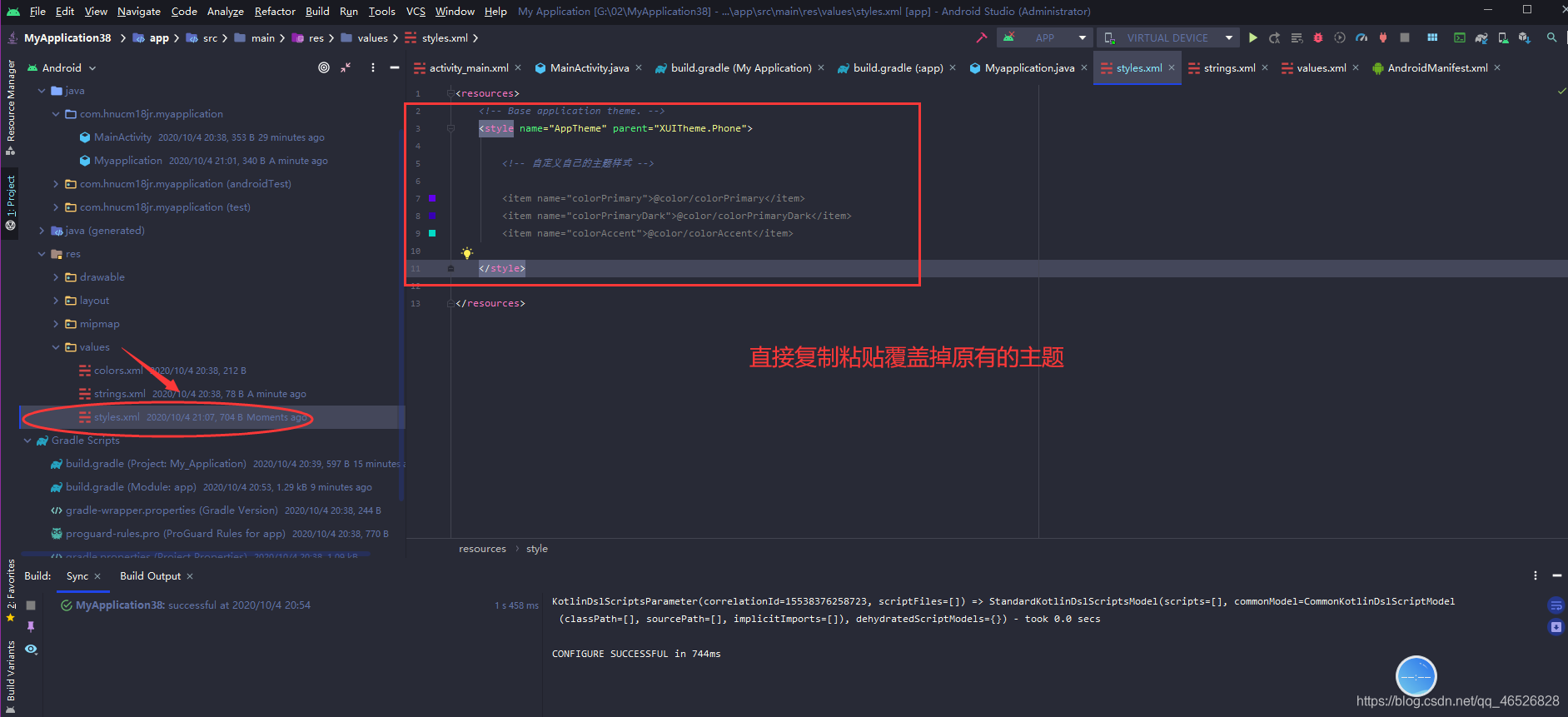Open Build panel three-dot options menu
The height and width of the screenshot is (717, 1568).
(1536, 575)
